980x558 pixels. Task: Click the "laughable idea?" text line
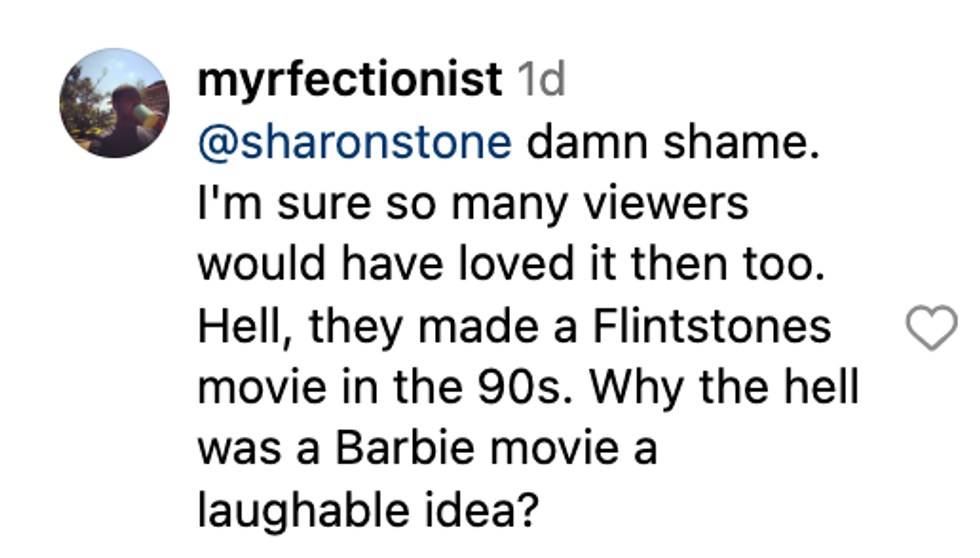pos(369,511)
